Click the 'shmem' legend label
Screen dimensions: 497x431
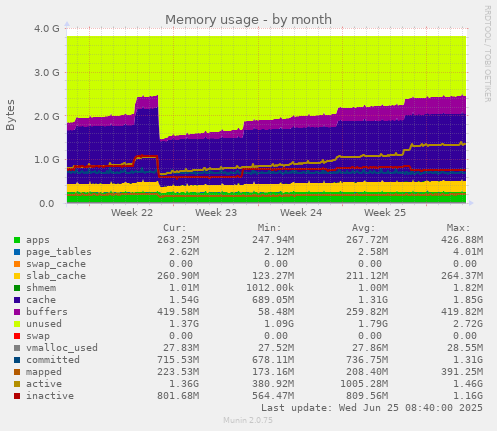(41, 288)
